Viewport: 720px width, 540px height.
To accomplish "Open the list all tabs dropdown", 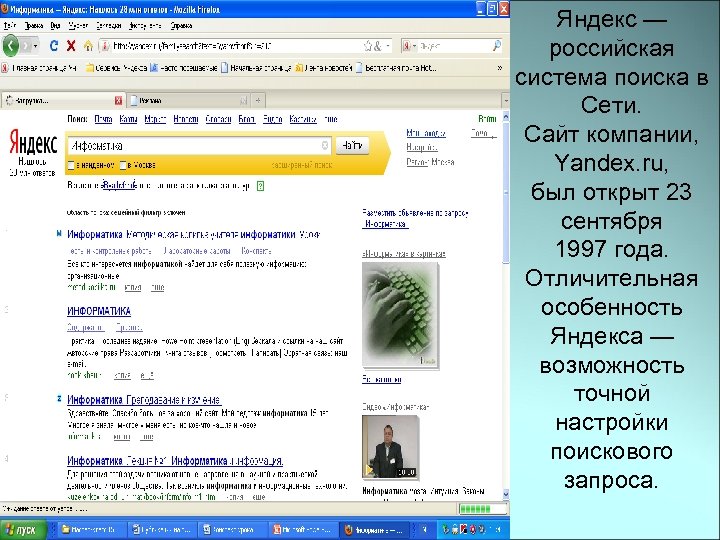I will (505, 101).
